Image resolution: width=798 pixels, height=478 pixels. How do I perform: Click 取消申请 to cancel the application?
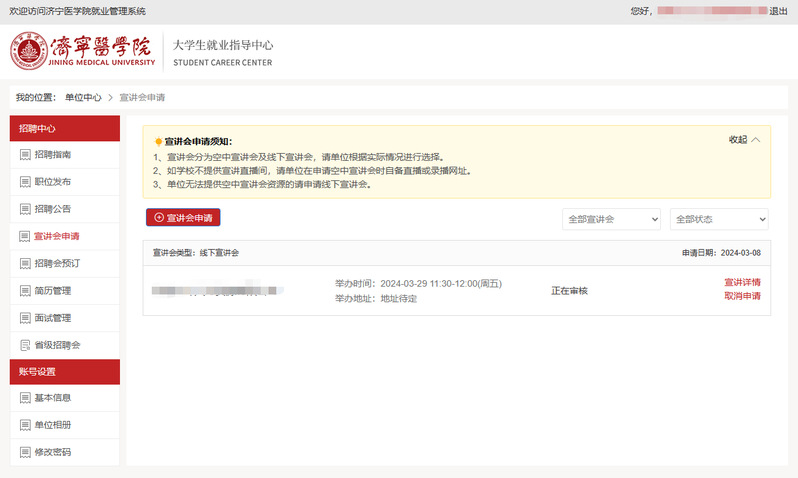pos(742,296)
